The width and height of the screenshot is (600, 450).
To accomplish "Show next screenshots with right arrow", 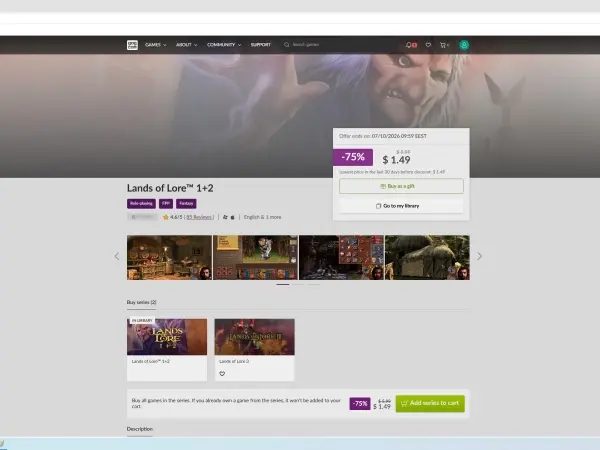I will click(479, 256).
